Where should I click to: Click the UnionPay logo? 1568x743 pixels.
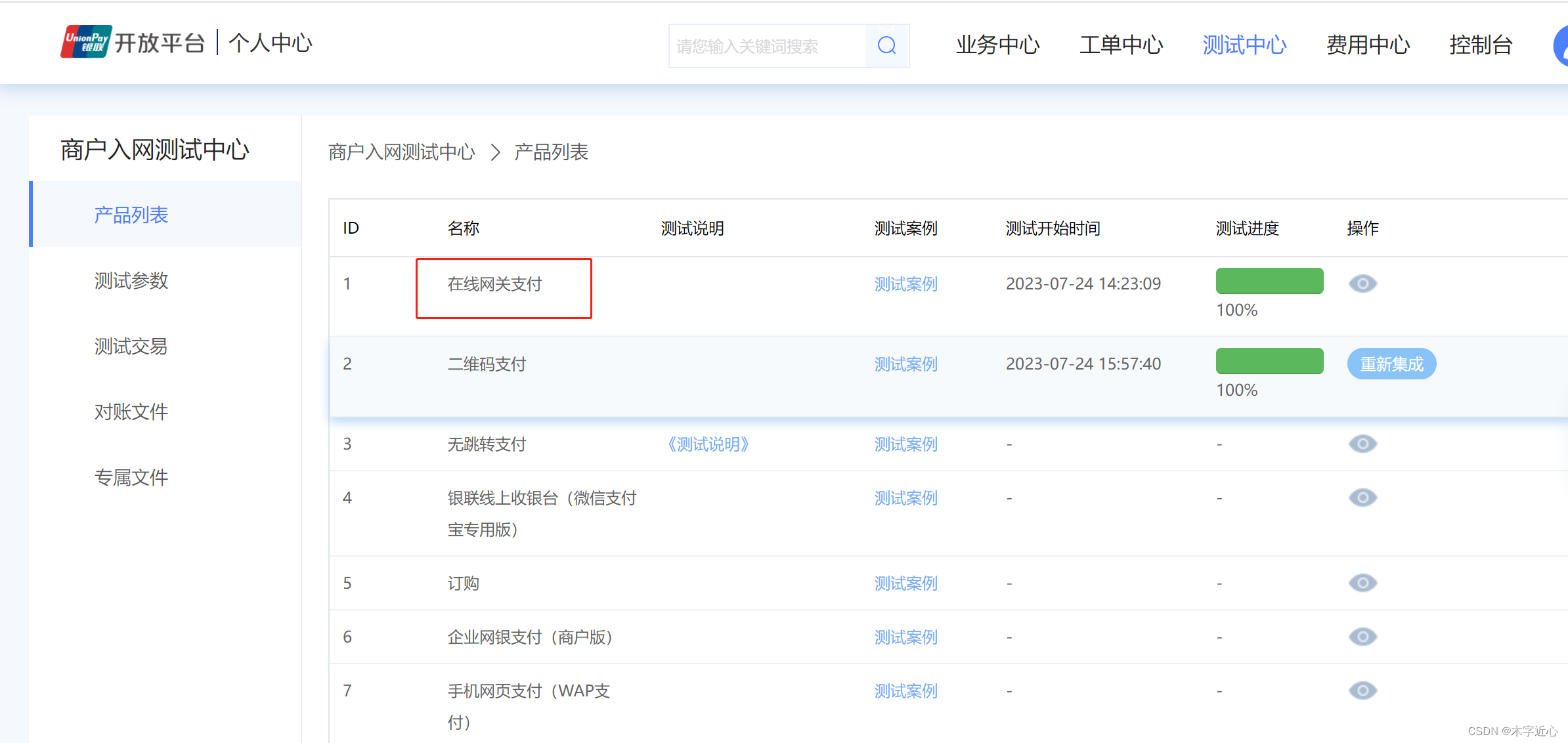[x=86, y=43]
